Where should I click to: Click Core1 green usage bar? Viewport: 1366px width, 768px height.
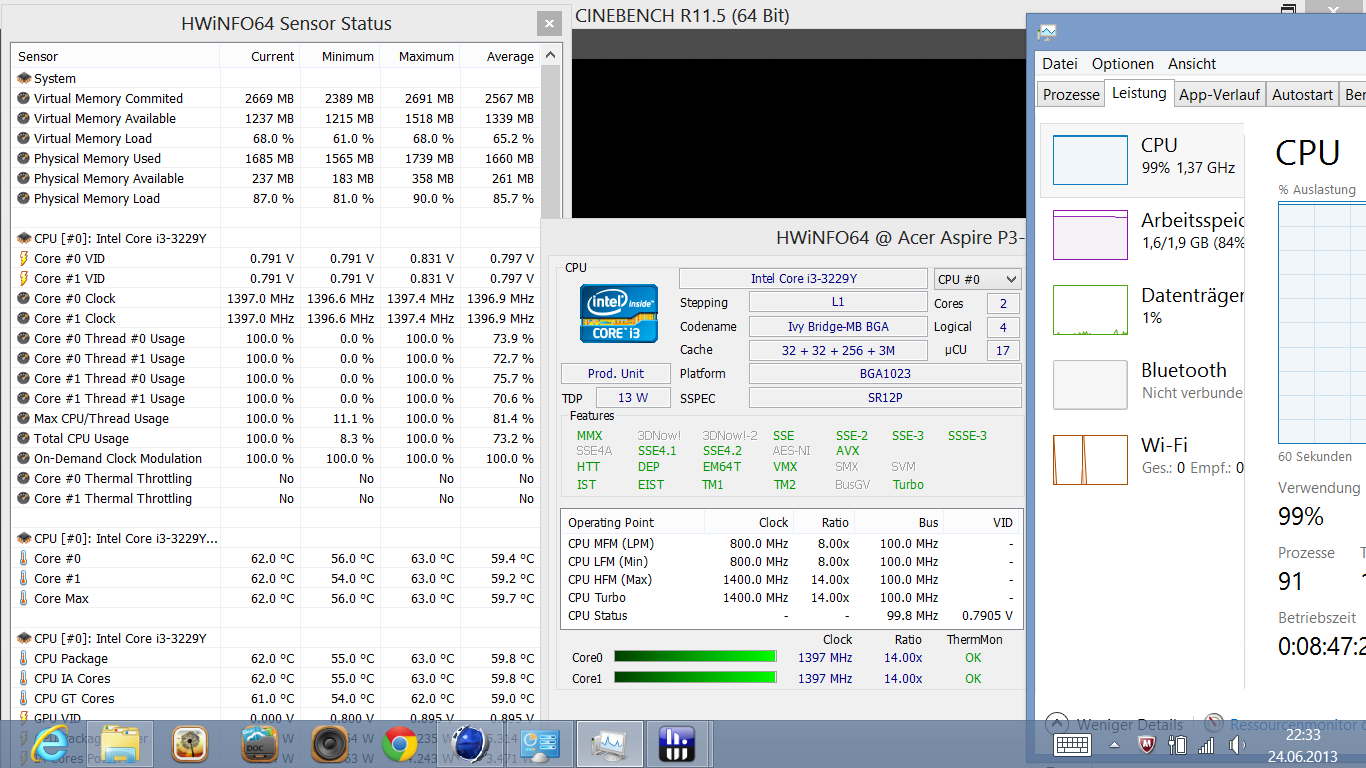[x=695, y=678]
